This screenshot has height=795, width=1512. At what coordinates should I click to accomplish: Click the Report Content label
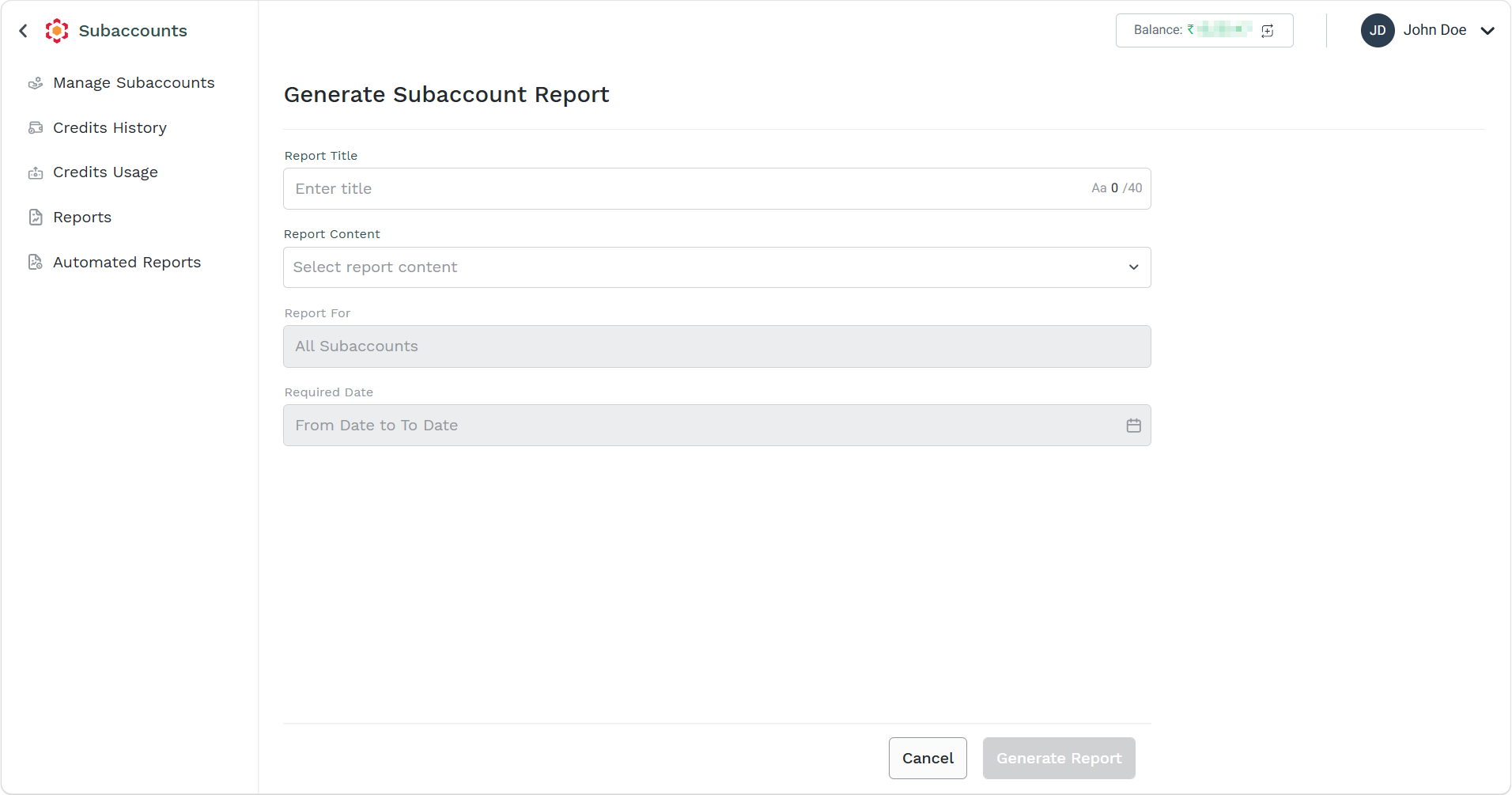[332, 234]
